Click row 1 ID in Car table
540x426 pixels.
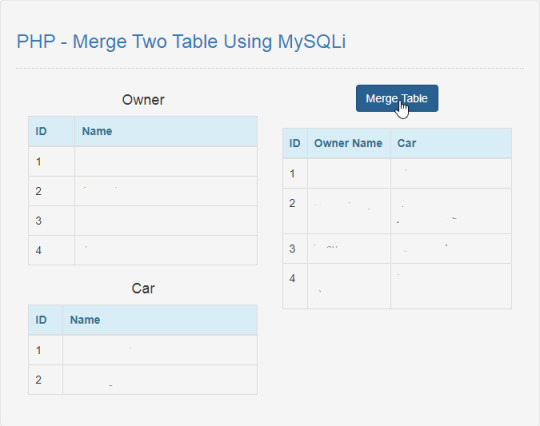point(39,350)
